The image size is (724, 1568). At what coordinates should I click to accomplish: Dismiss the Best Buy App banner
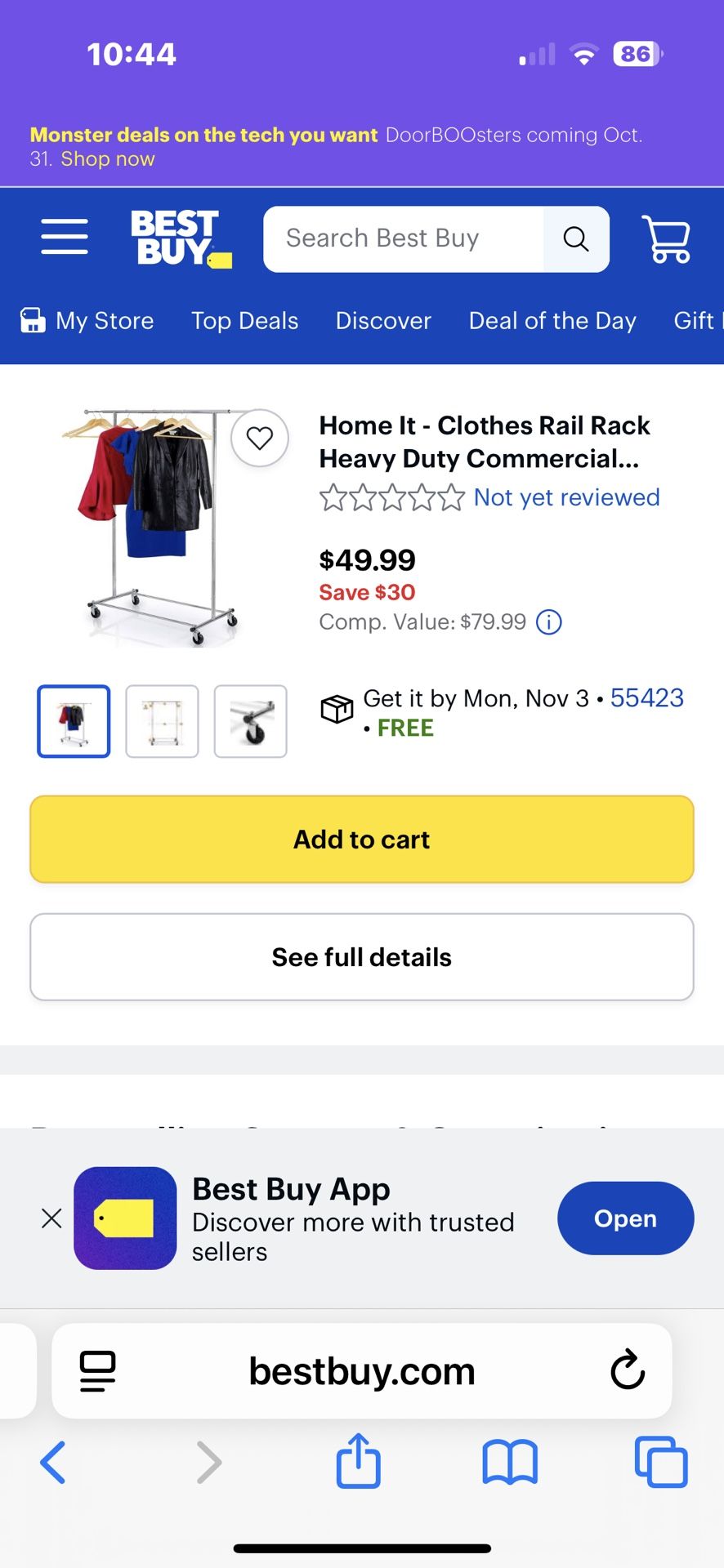(x=51, y=1218)
